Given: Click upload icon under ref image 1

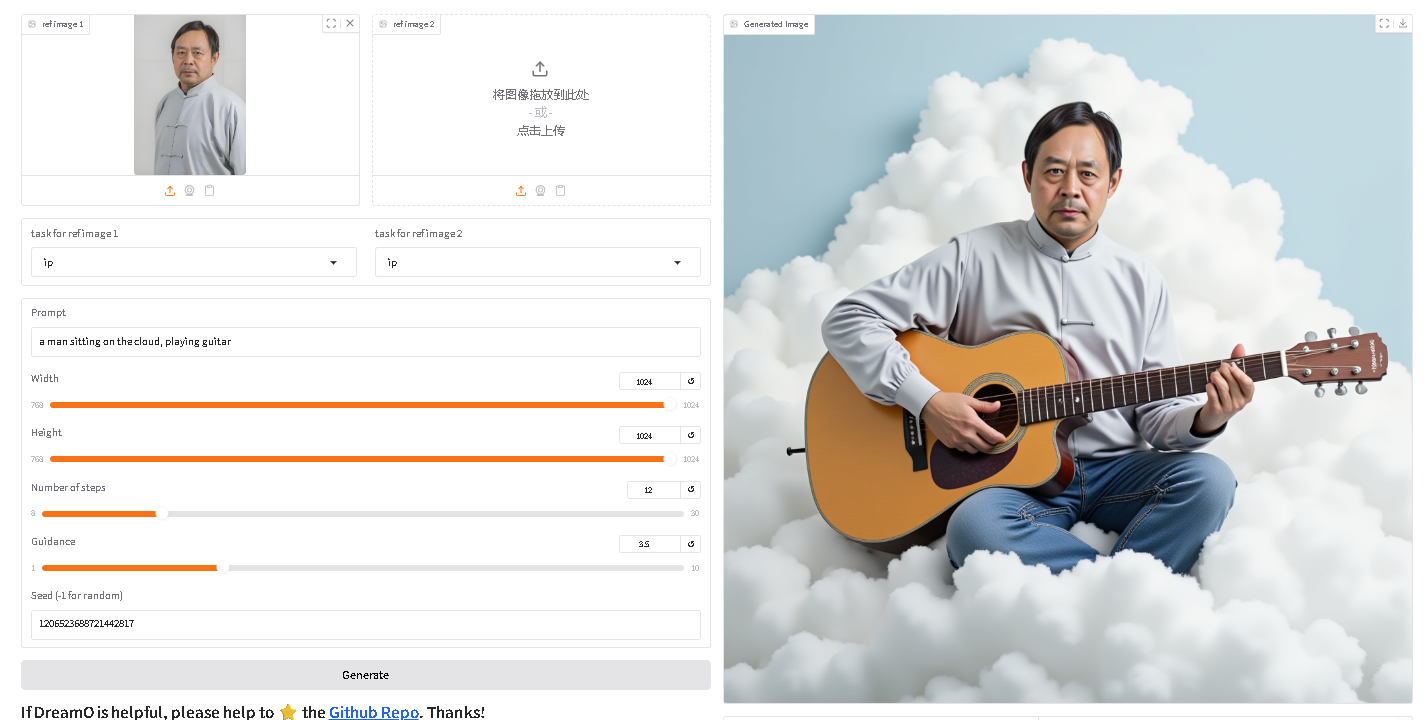Looking at the screenshot, I should pyautogui.click(x=170, y=191).
